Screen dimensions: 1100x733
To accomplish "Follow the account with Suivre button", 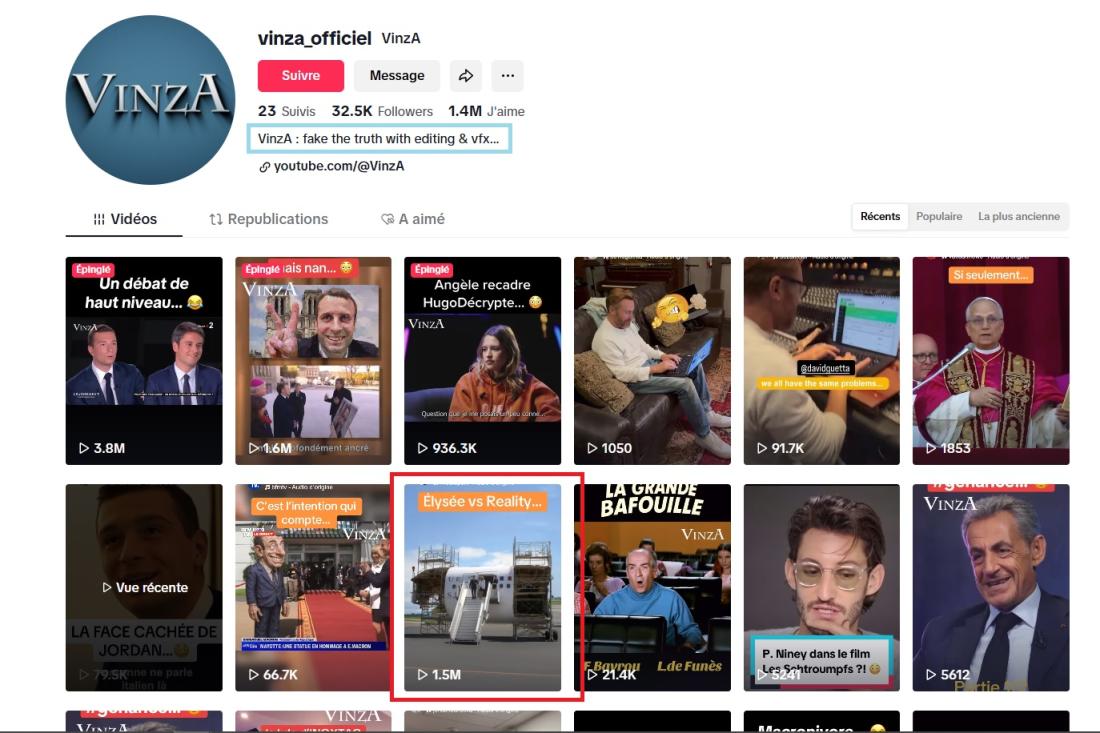I will tap(301, 76).
